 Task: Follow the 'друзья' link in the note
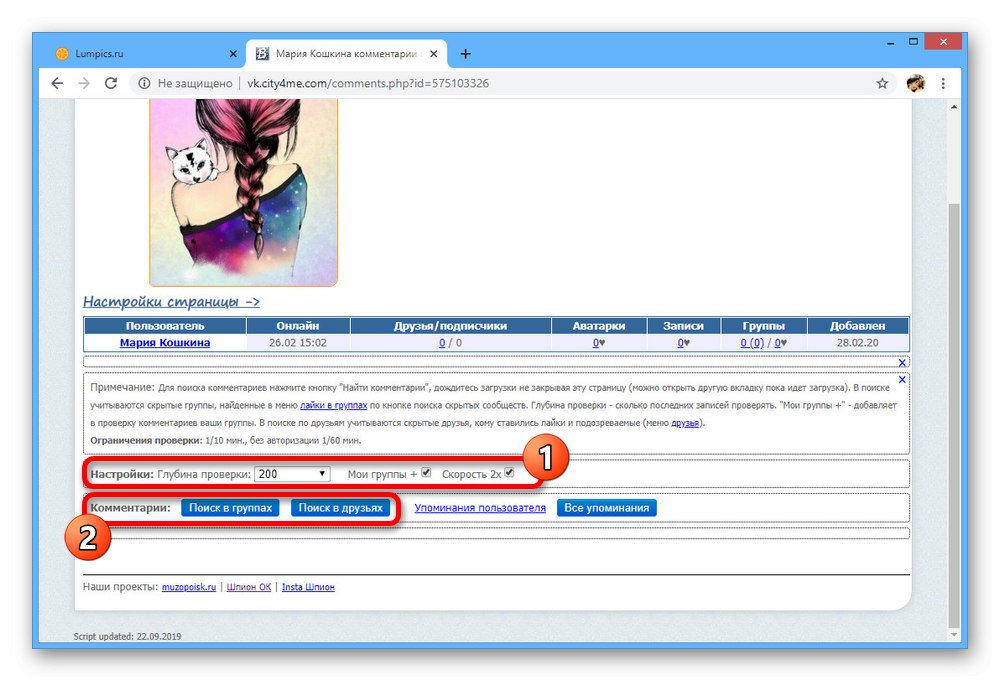click(x=685, y=423)
